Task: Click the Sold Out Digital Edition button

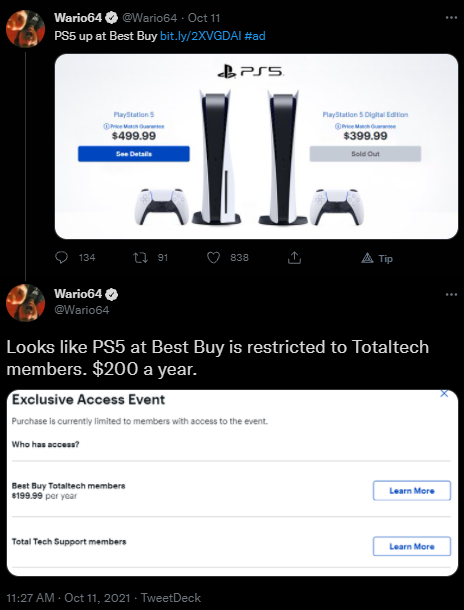Action: [365, 154]
